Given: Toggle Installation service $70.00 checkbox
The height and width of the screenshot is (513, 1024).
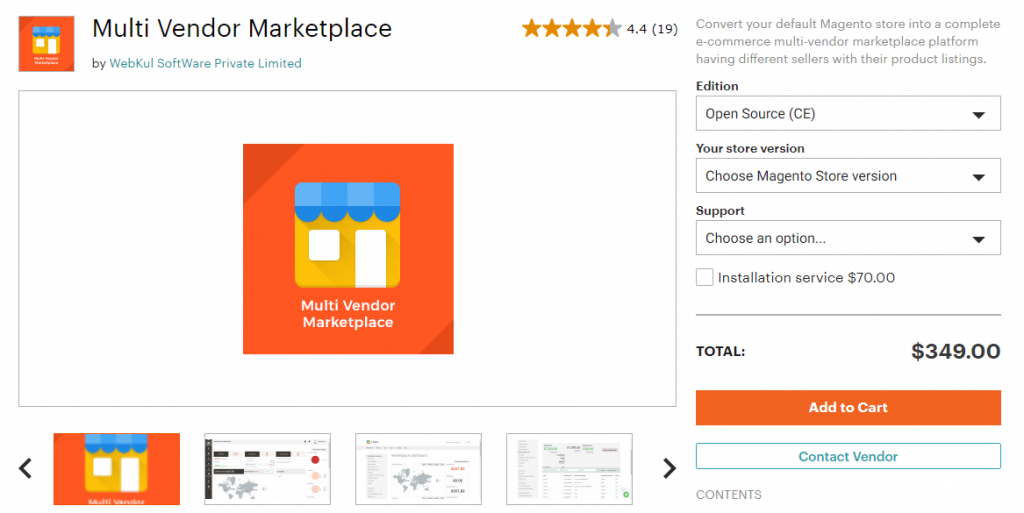Looking at the screenshot, I should [x=705, y=277].
